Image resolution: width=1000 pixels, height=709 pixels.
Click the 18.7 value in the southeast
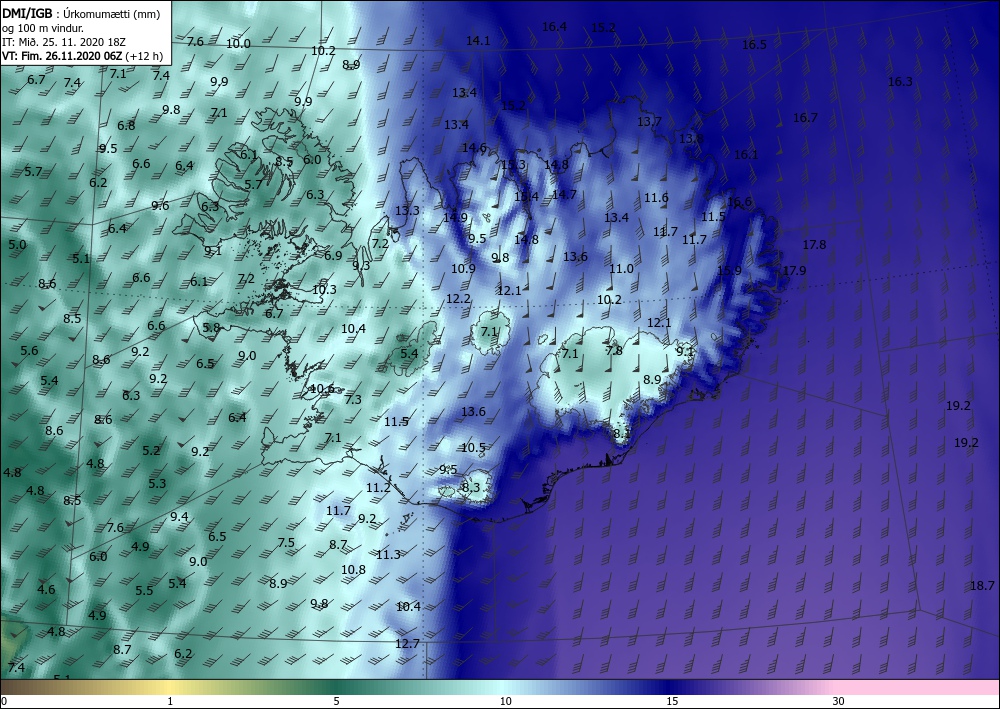click(982, 586)
